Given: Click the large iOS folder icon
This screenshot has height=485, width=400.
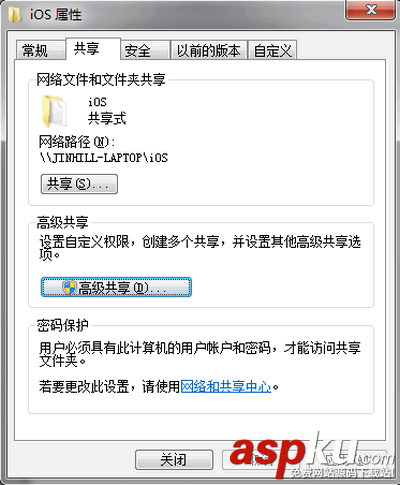Looking at the screenshot, I should (54, 111).
